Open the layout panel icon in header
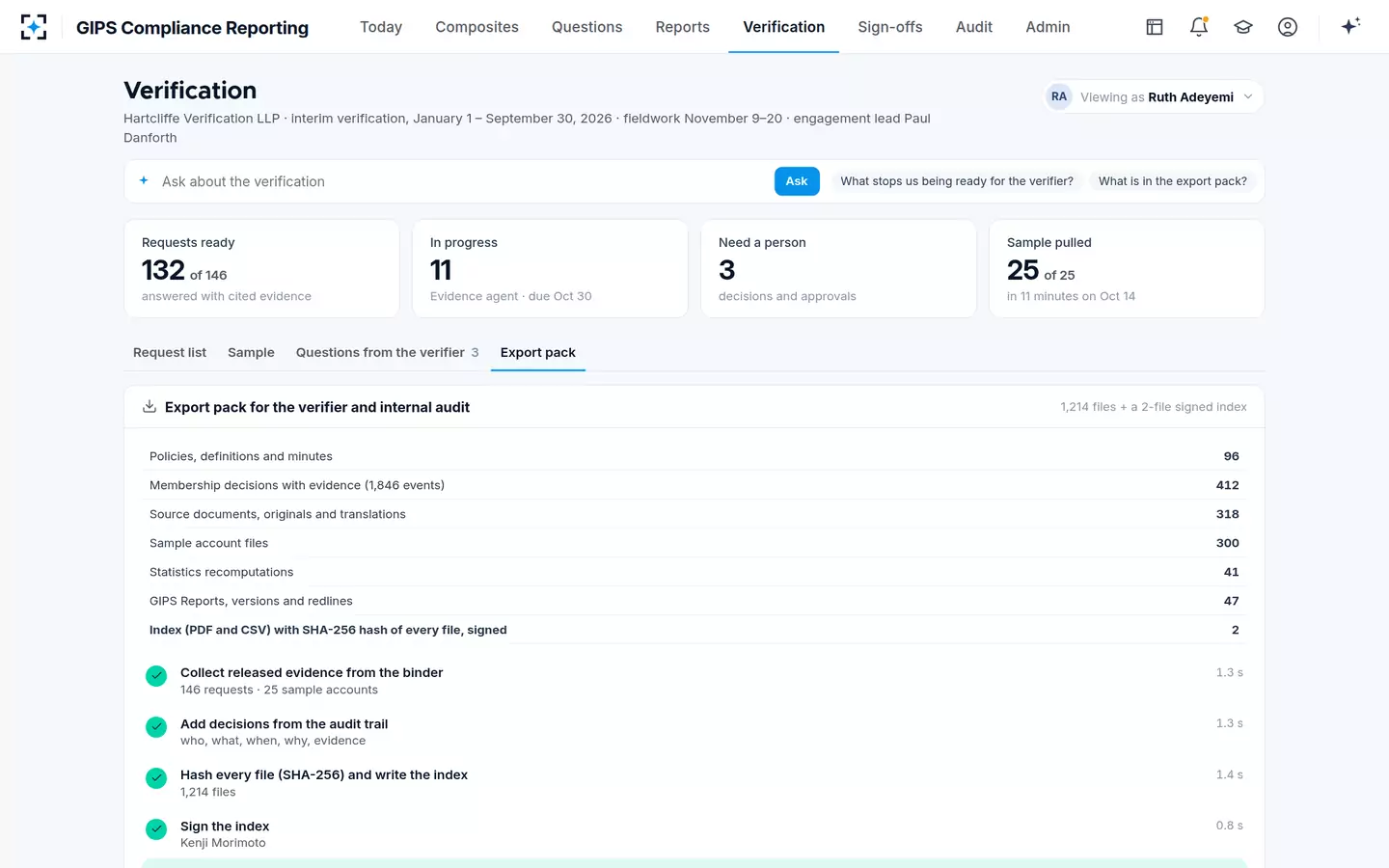Screen dimensions: 1389x868 (1155, 27)
